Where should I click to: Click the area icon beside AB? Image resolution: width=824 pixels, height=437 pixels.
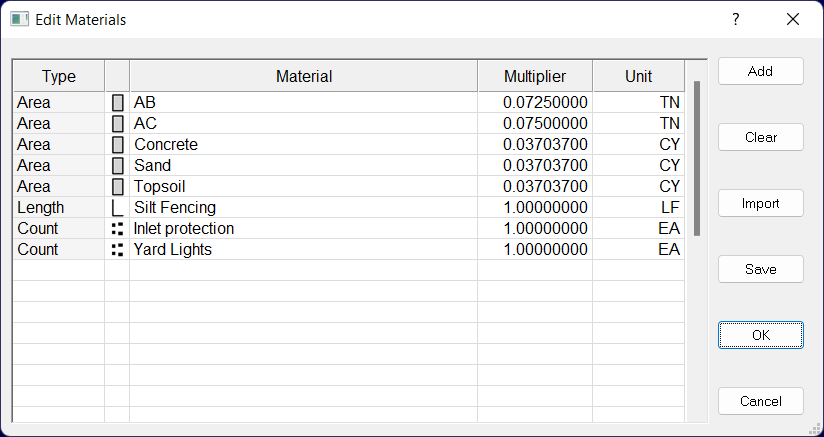tap(118, 103)
